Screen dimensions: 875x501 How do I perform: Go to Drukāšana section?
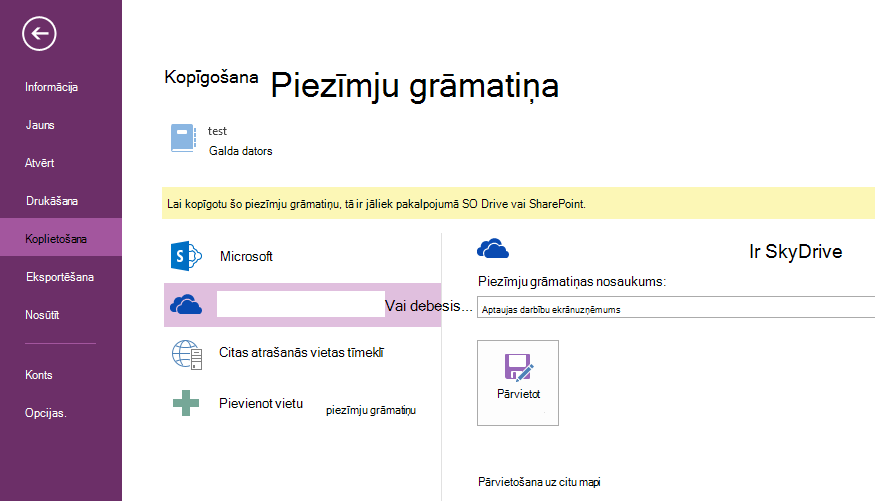point(52,201)
